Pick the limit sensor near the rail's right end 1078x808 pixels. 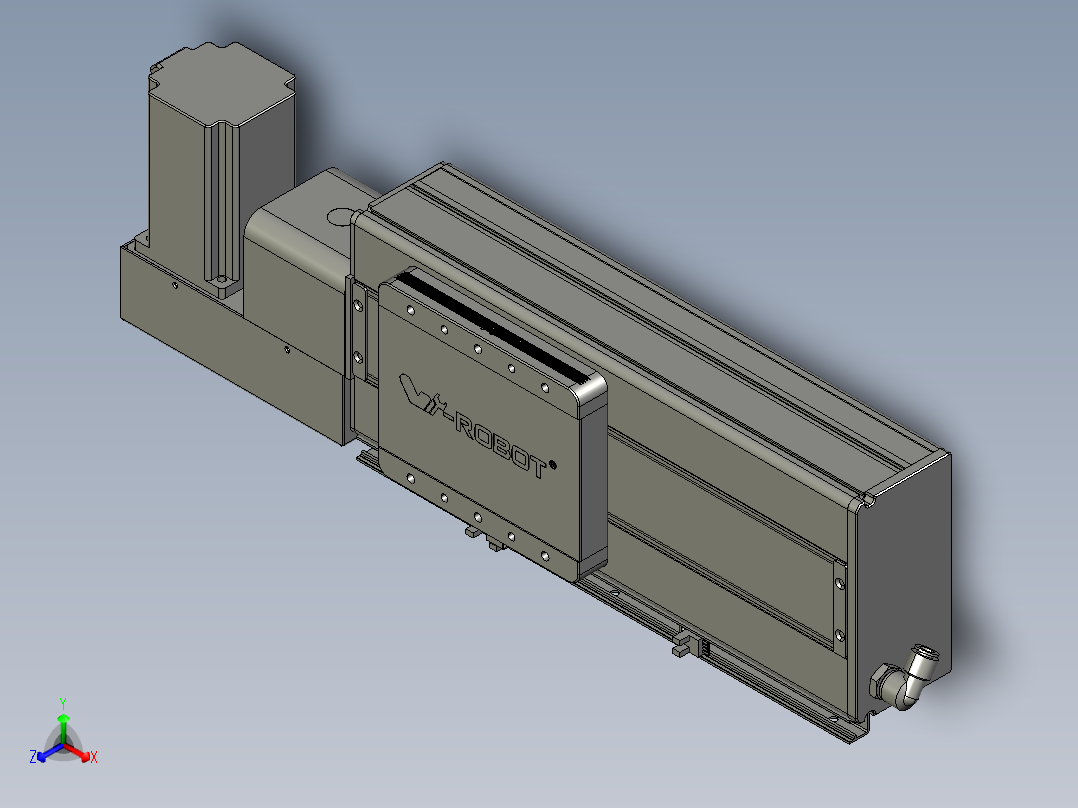tap(690, 643)
